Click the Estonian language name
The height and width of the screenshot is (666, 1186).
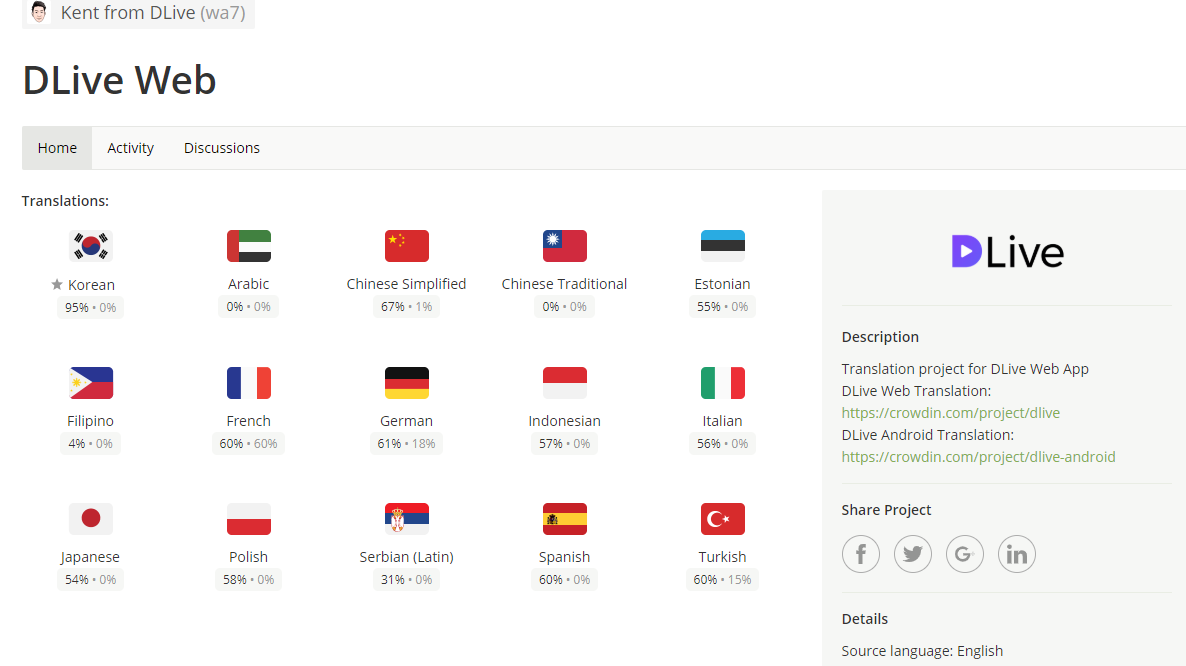click(x=722, y=284)
